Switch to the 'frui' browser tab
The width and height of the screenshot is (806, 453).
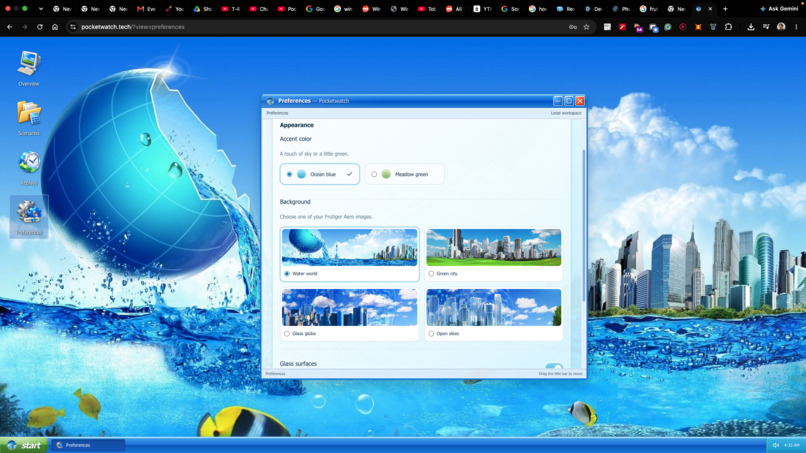[649, 9]
